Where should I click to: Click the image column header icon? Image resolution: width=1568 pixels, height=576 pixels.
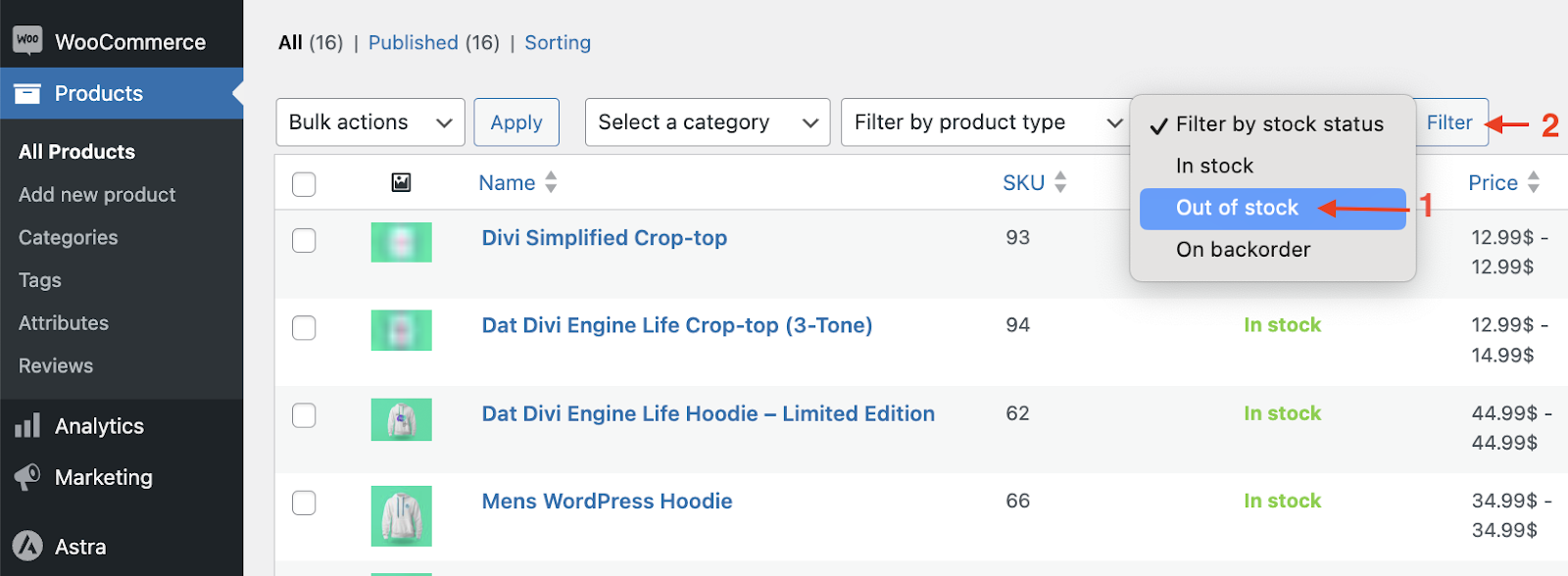click(x=401, y=182)
